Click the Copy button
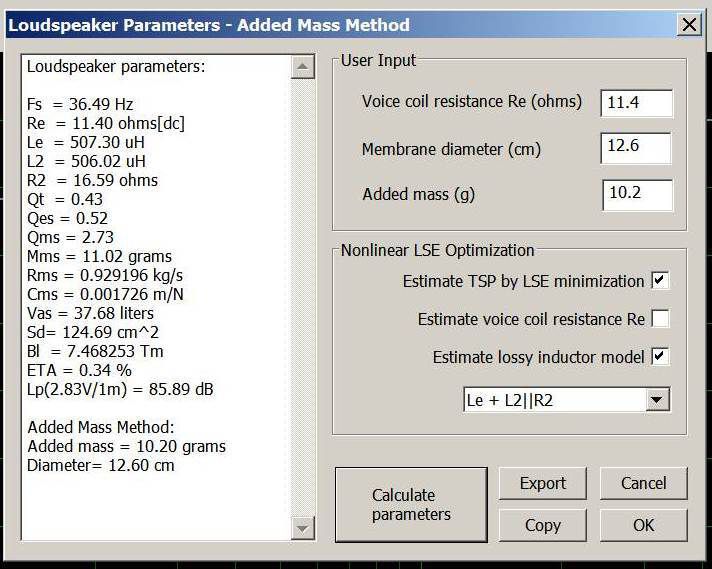 click(543, 525)
